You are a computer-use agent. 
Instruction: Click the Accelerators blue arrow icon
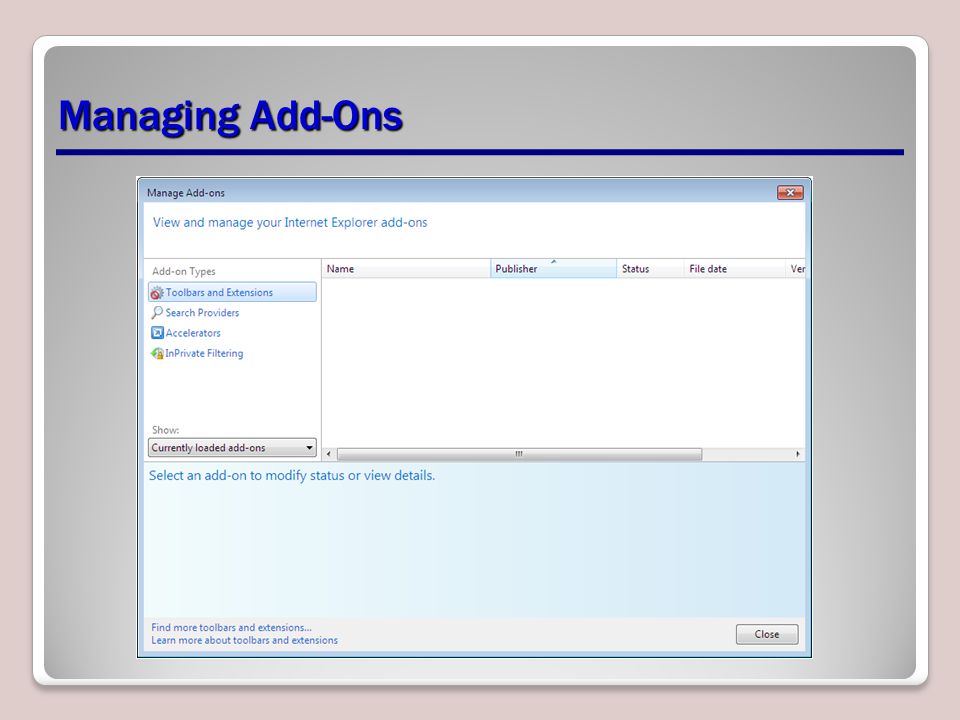(x=157, y=333)
